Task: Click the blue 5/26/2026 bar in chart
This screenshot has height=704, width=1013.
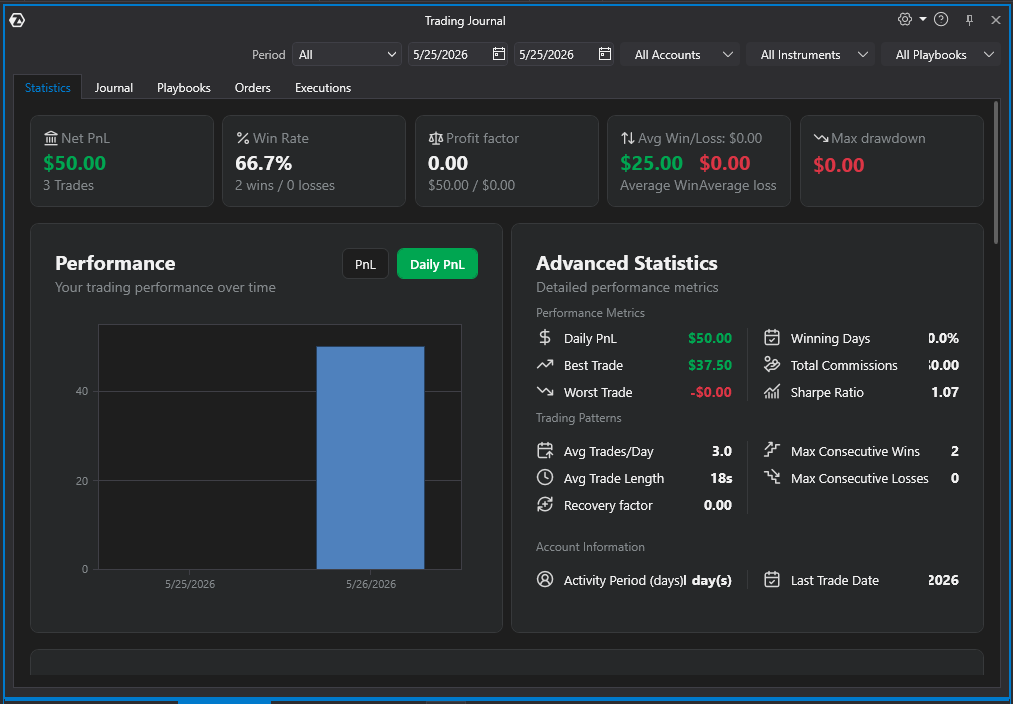Action: coord(370,457)
